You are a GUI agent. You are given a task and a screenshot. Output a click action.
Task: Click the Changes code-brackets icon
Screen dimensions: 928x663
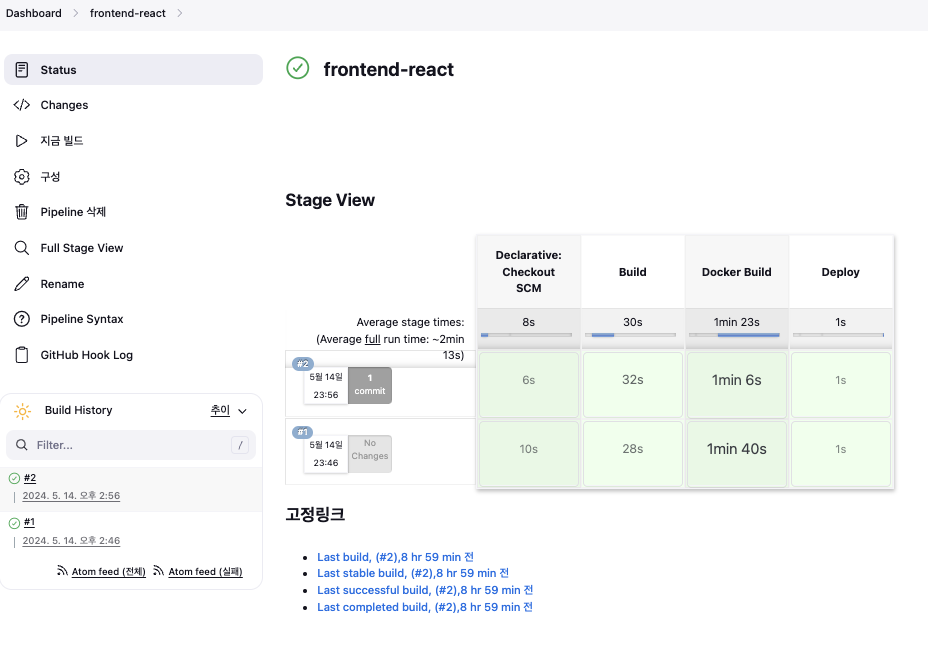pos(22,105)
